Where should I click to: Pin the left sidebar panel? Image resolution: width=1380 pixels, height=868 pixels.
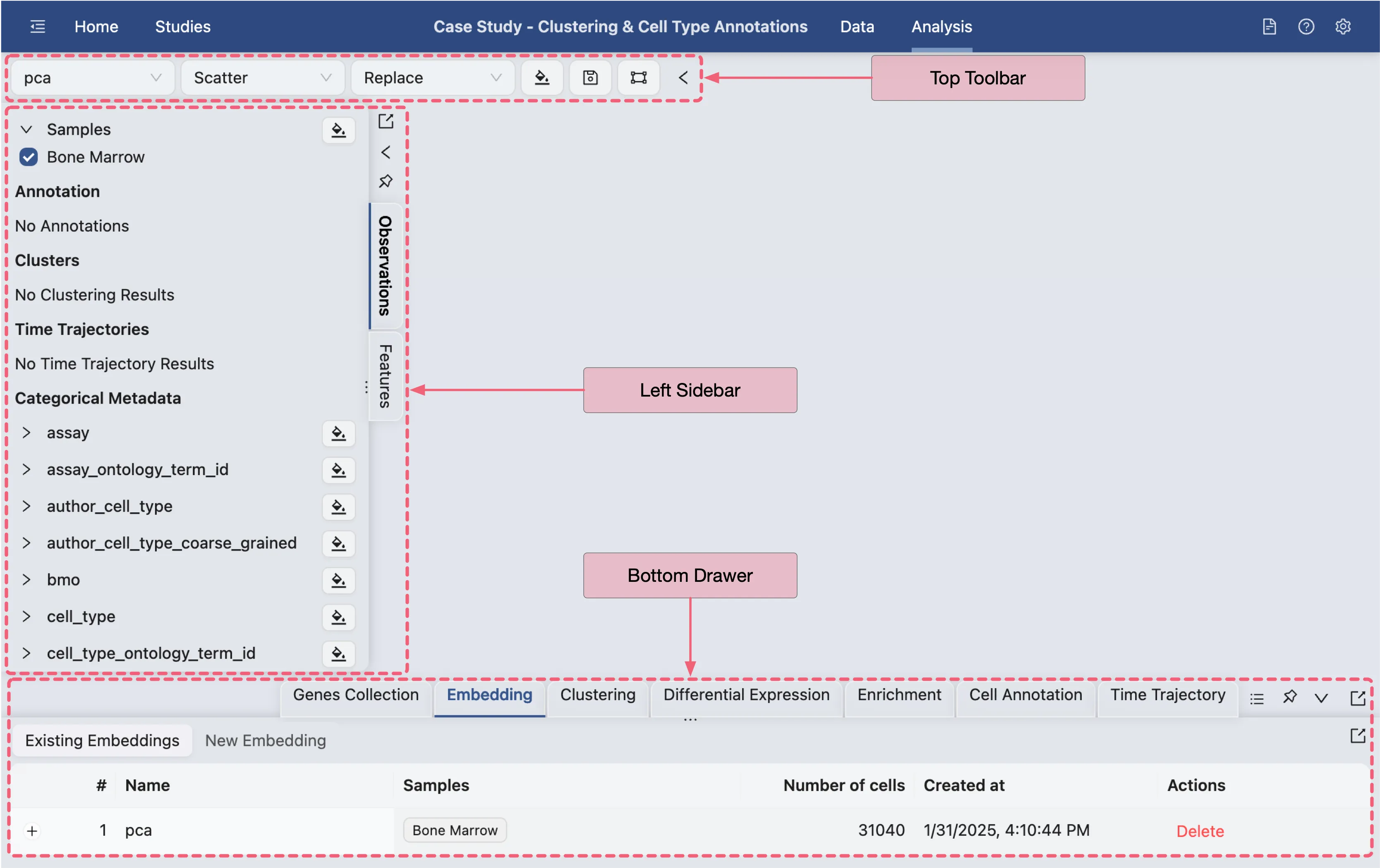coord(385,182)
